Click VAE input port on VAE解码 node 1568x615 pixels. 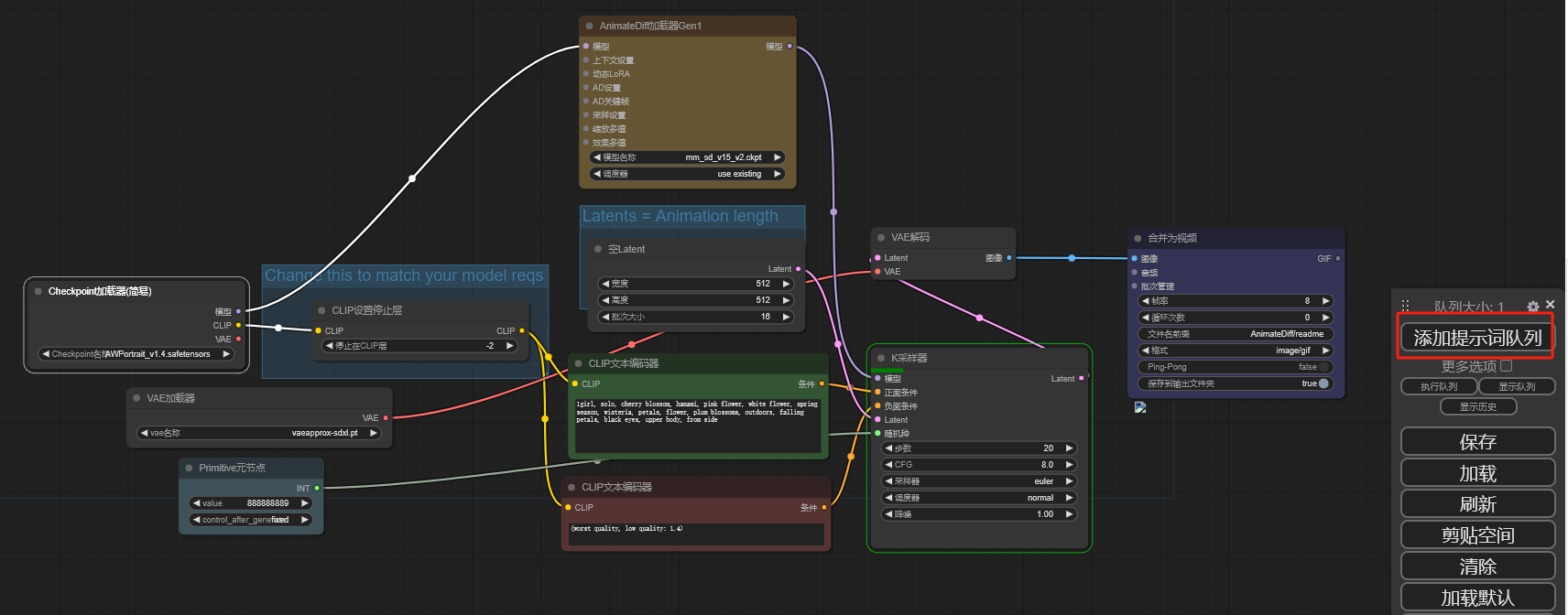pos(877,272)
